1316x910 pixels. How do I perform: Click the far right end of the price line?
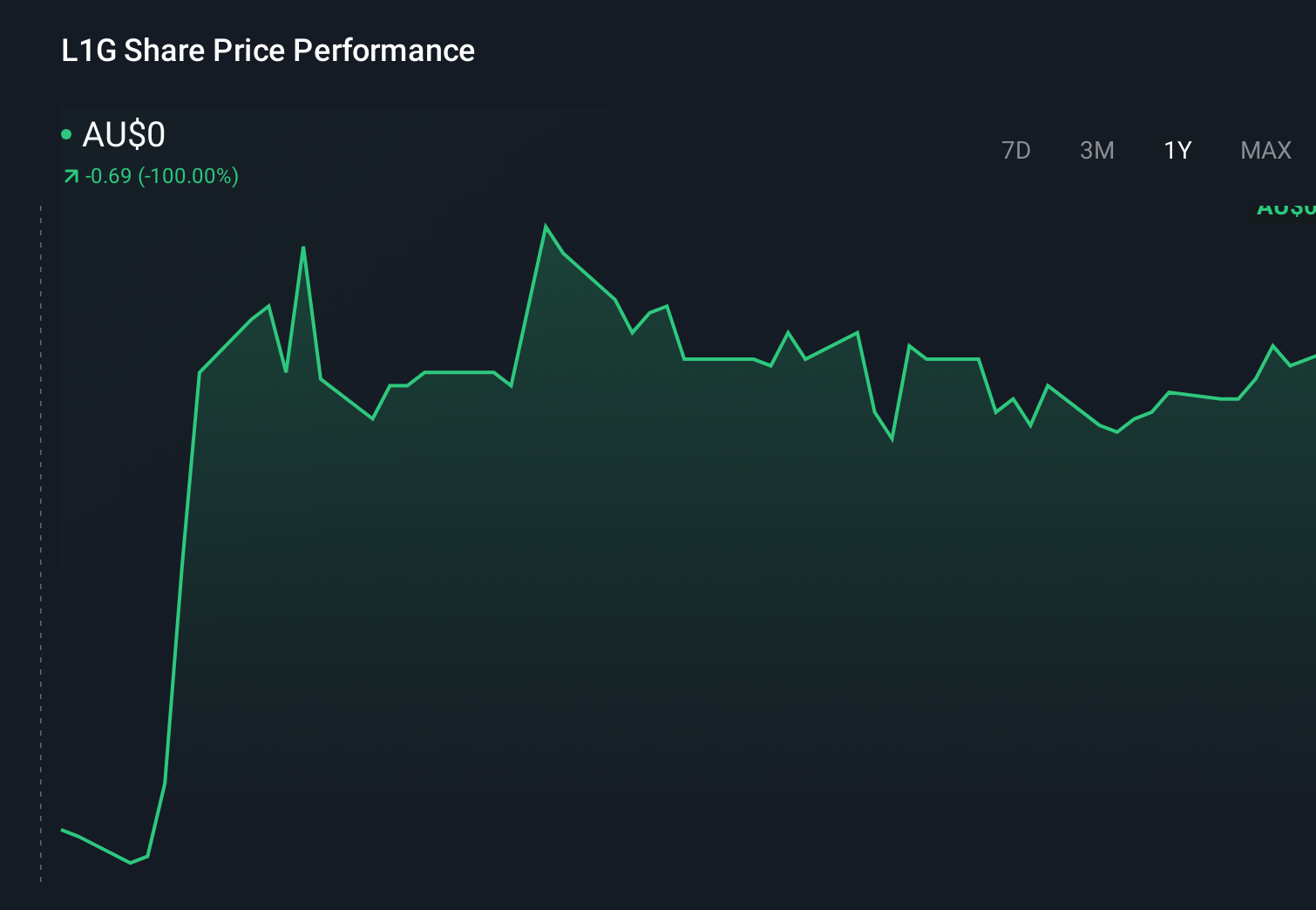coord(1313,357)
